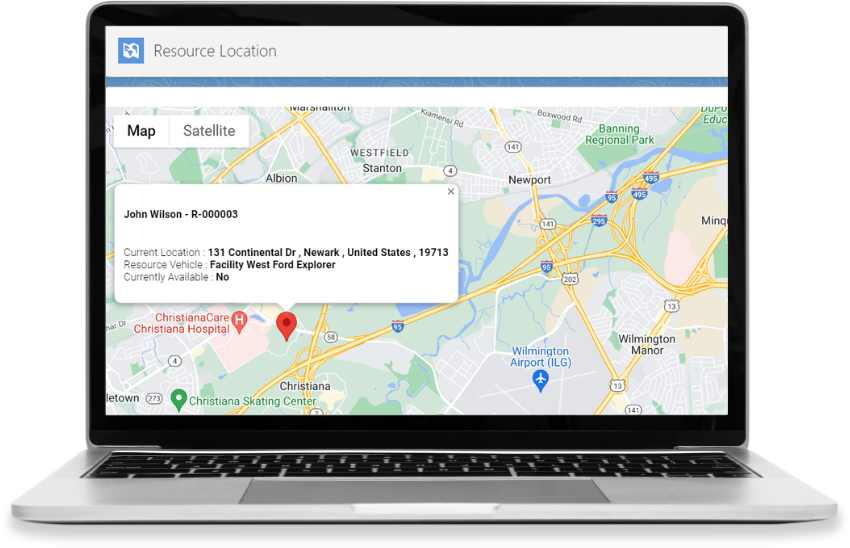Click the Newport town label

coord(529,179)
